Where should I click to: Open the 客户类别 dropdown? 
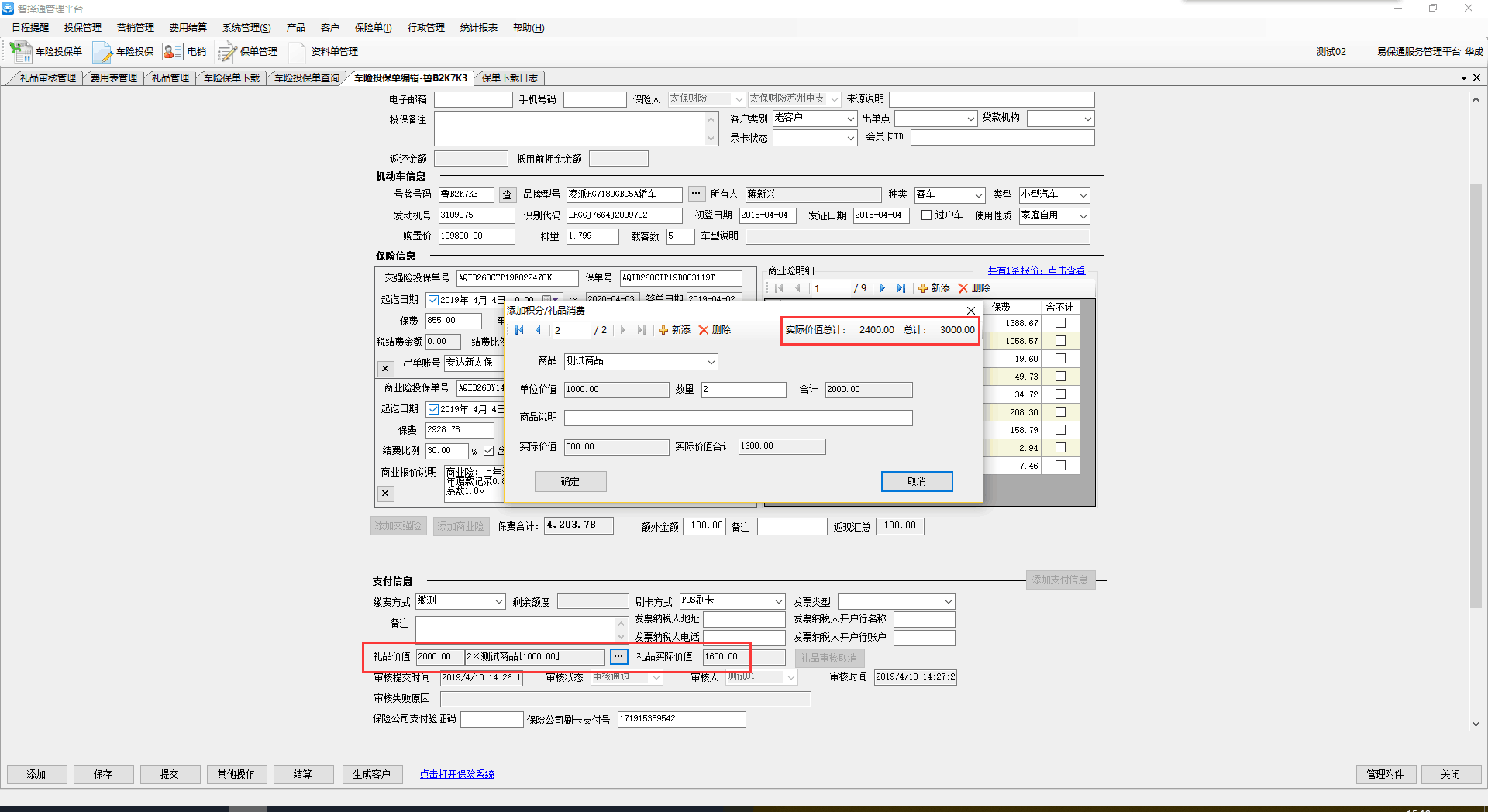tap(849, 119)
